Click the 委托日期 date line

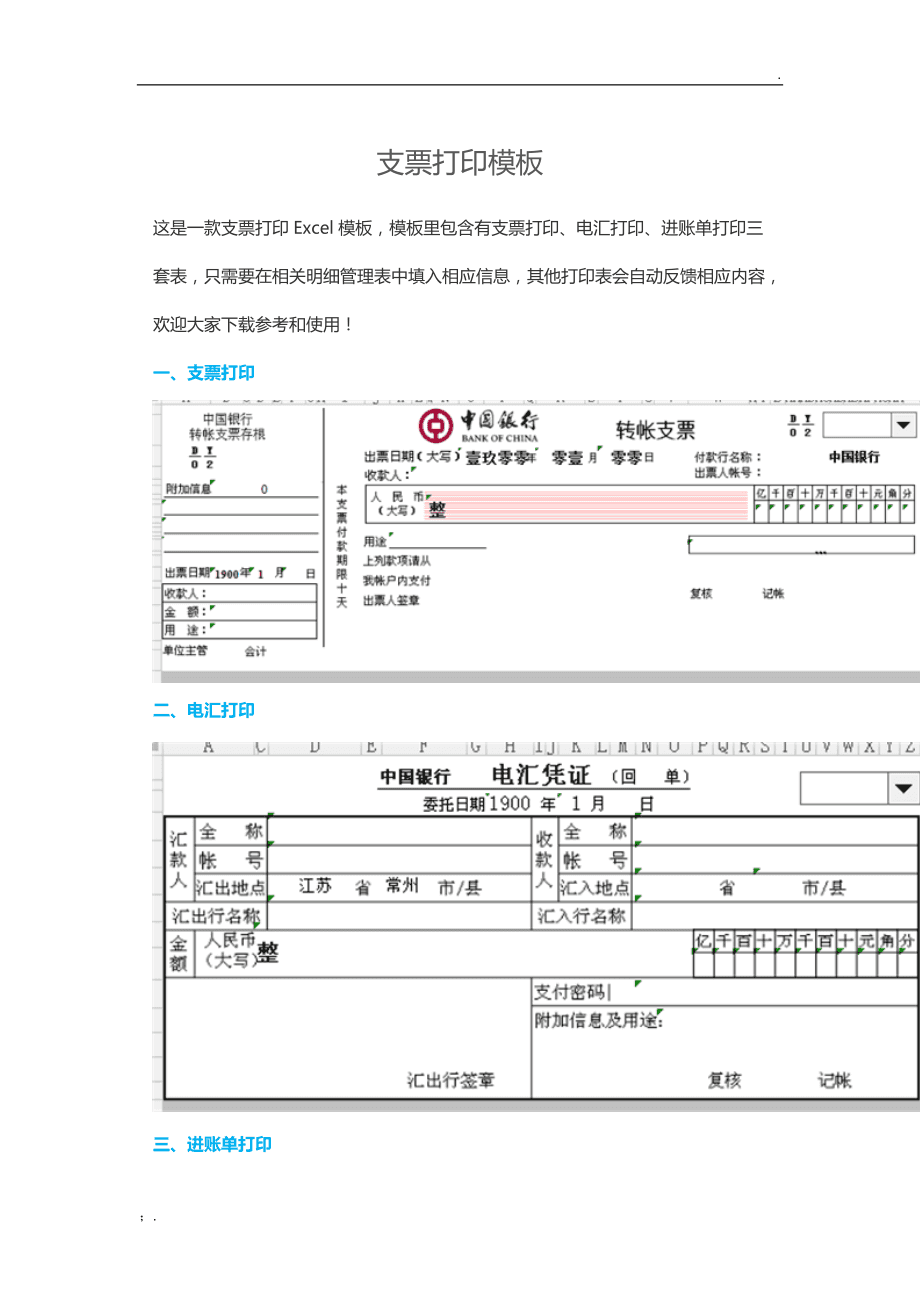[x=539, y=803]
